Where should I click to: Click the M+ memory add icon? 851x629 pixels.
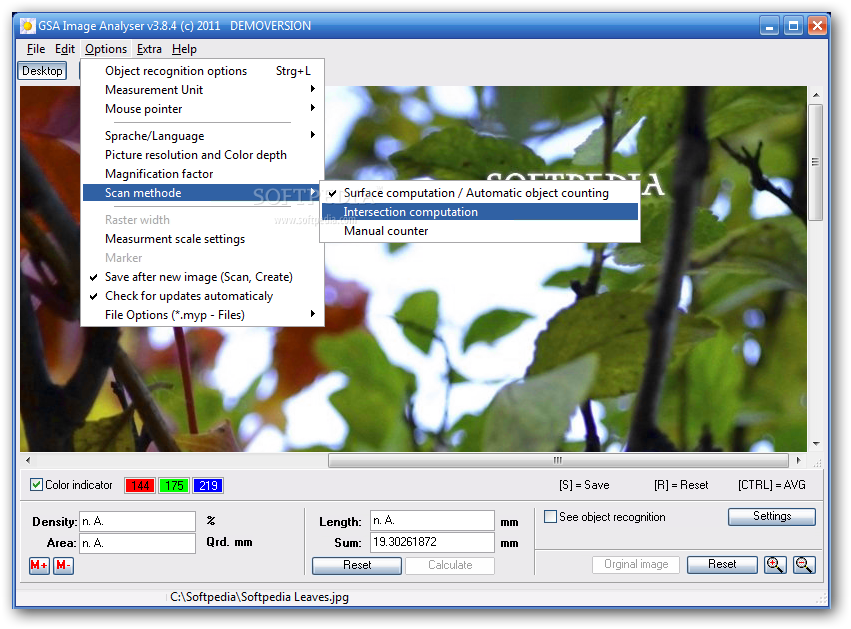click(39, 566)
